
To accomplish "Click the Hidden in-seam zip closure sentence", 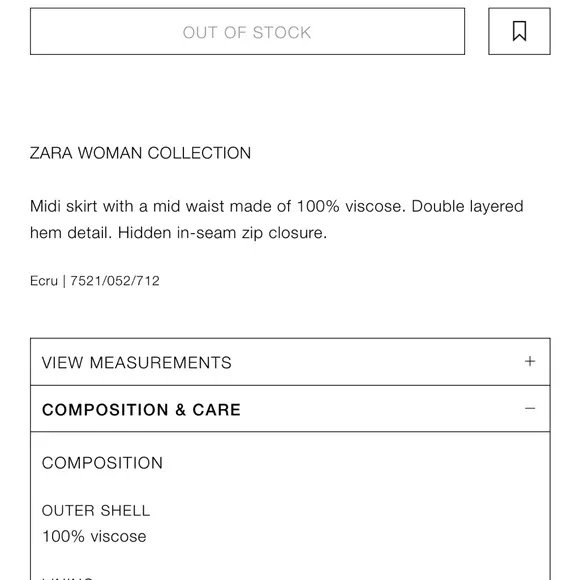I will pyautogui.click(x=222, y=233).
